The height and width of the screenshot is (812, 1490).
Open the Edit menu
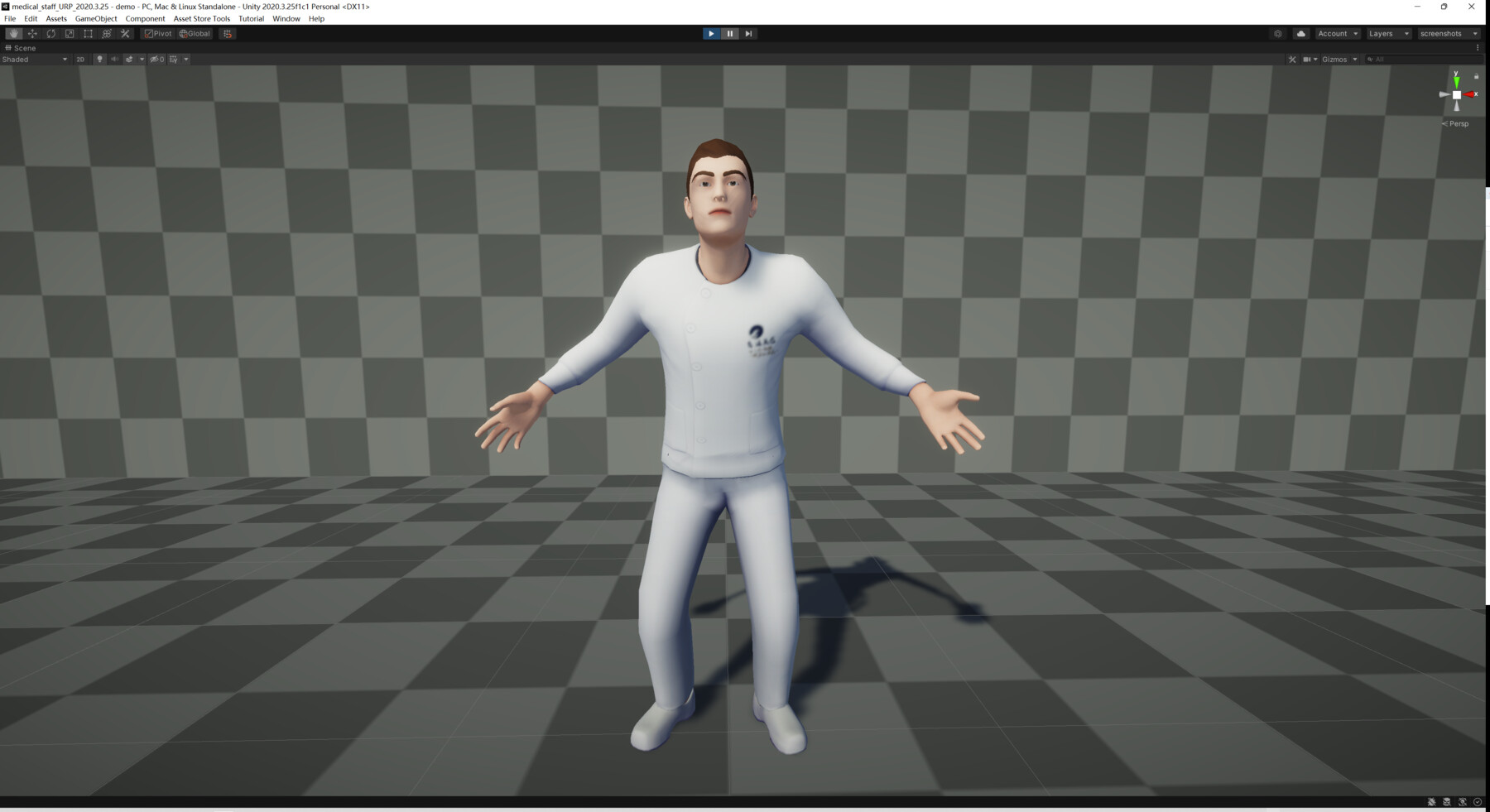pos(31,18)
